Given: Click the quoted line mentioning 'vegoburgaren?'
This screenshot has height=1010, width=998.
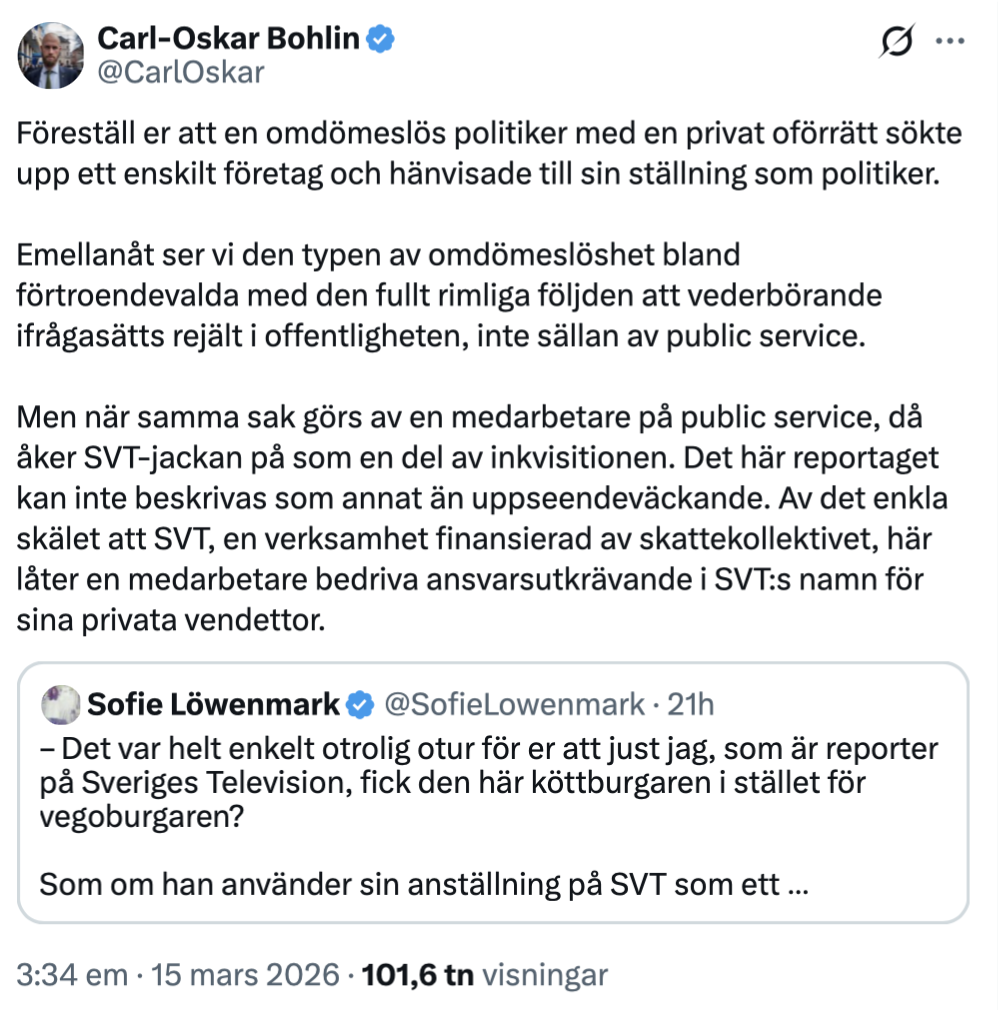Looking at the screenshot, I should point(130,816).
